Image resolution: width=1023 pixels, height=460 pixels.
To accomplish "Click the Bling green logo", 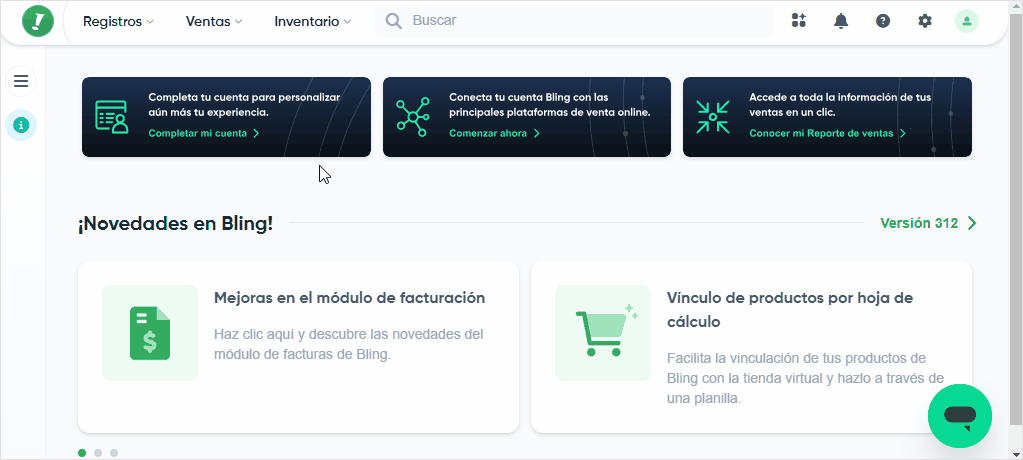I will pyautogui.click(x=38, y=21).
